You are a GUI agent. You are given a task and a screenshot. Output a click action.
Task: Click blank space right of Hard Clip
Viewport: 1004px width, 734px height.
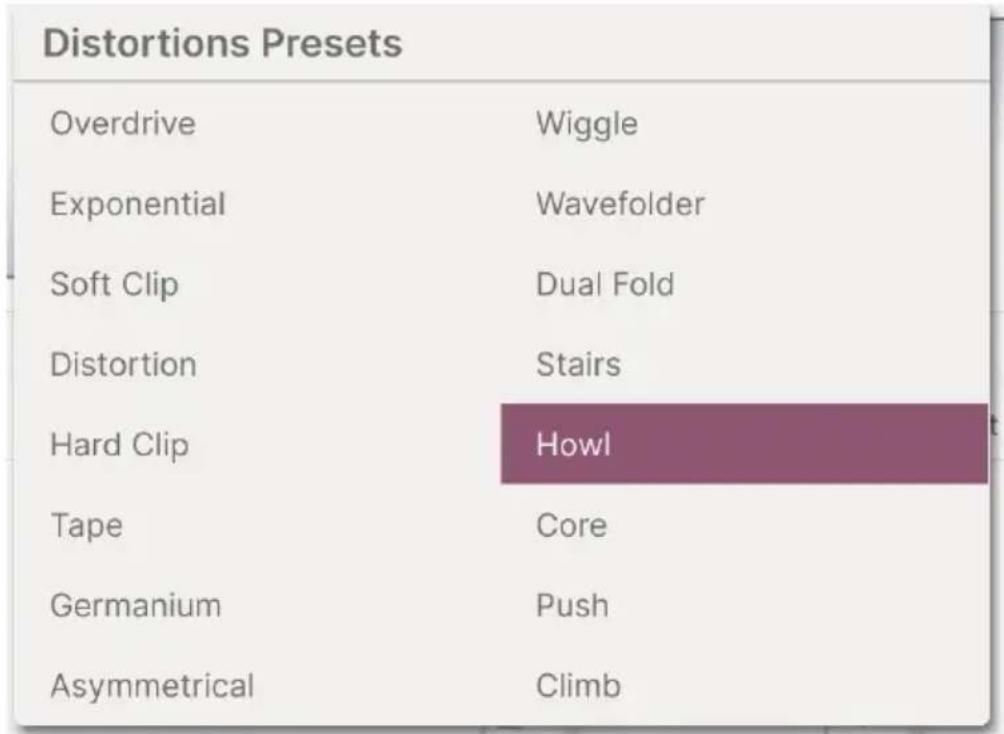[346, 444]
